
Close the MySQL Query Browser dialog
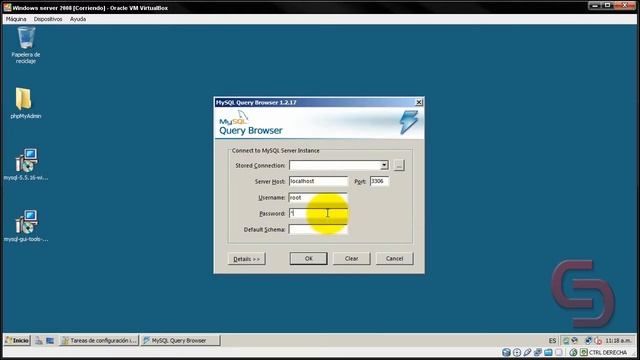[x=419, y=102]
